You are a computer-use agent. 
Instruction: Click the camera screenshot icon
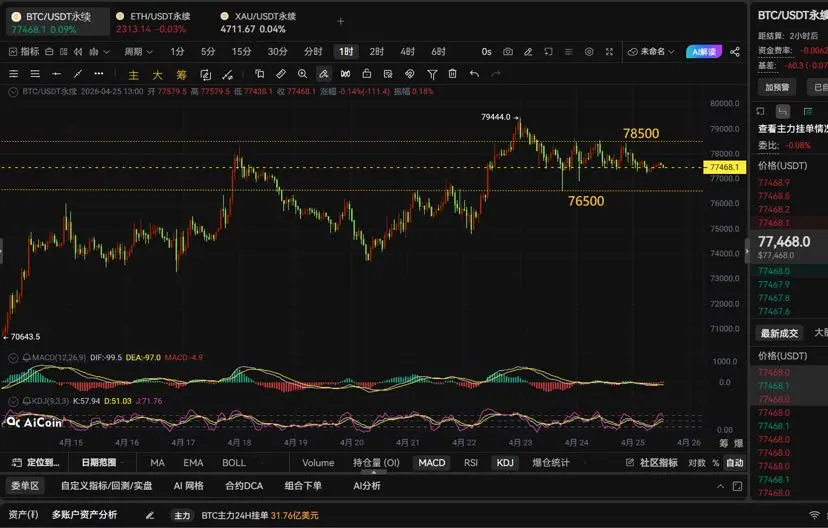coord(507,52)
